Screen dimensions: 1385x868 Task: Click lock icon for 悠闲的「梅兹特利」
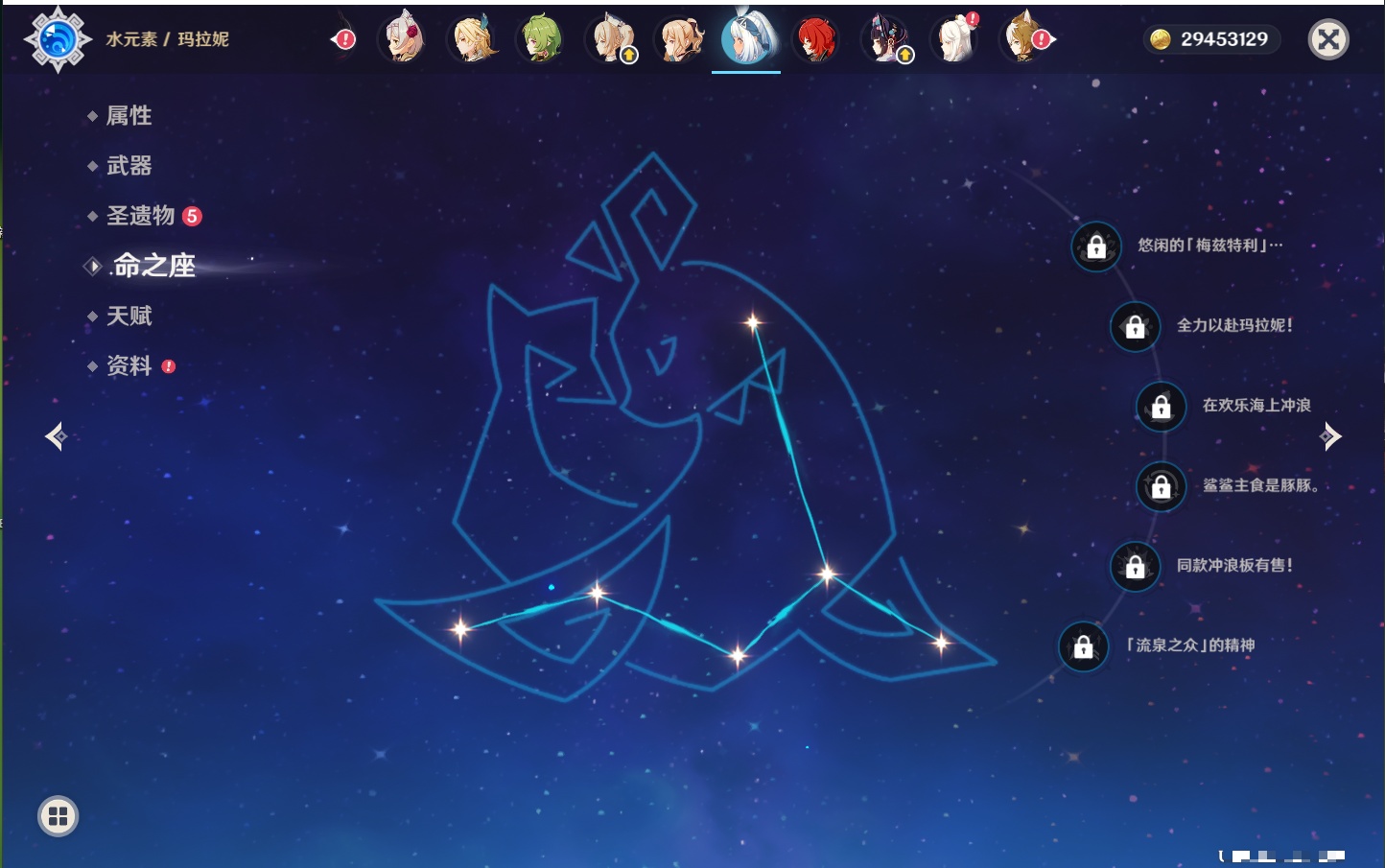(x=1096, y=246)
